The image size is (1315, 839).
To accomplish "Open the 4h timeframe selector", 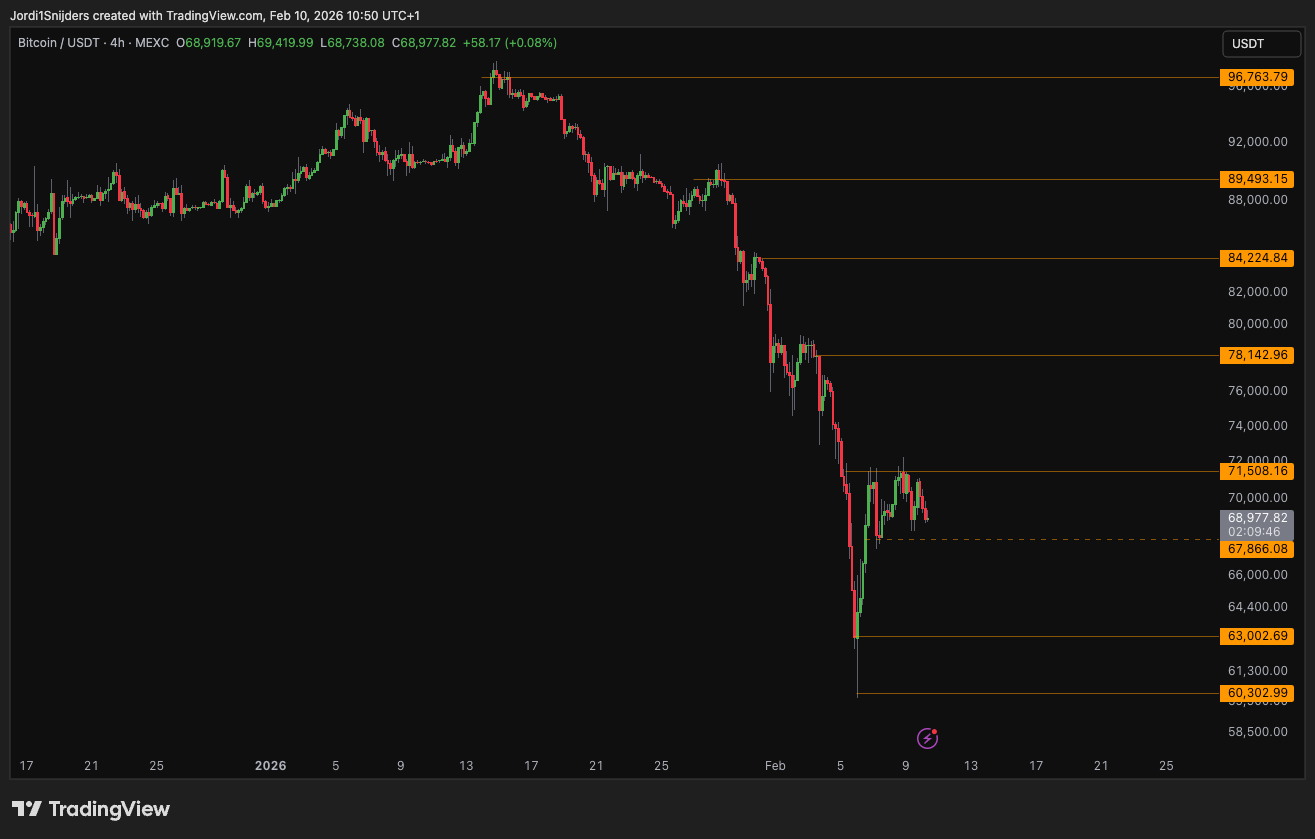I will pyautogui.click(x=115, y=43).
